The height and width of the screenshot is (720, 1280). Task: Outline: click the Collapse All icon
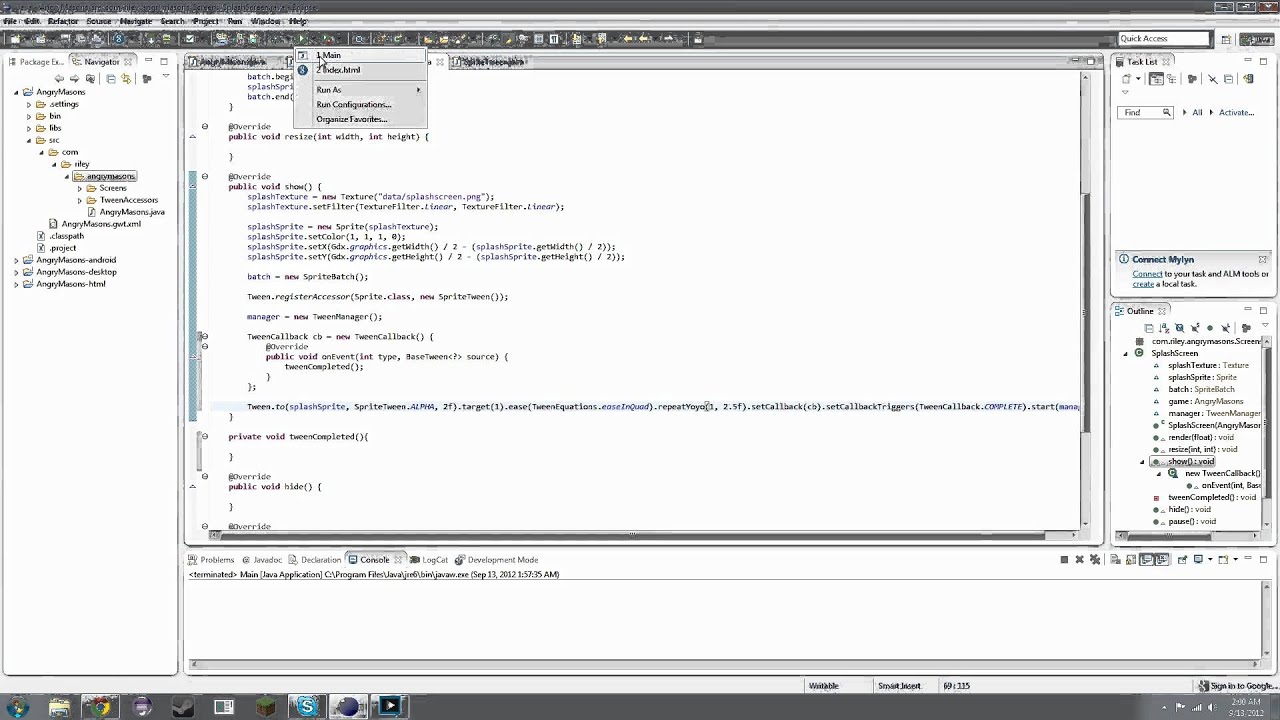coord(1149,328)
